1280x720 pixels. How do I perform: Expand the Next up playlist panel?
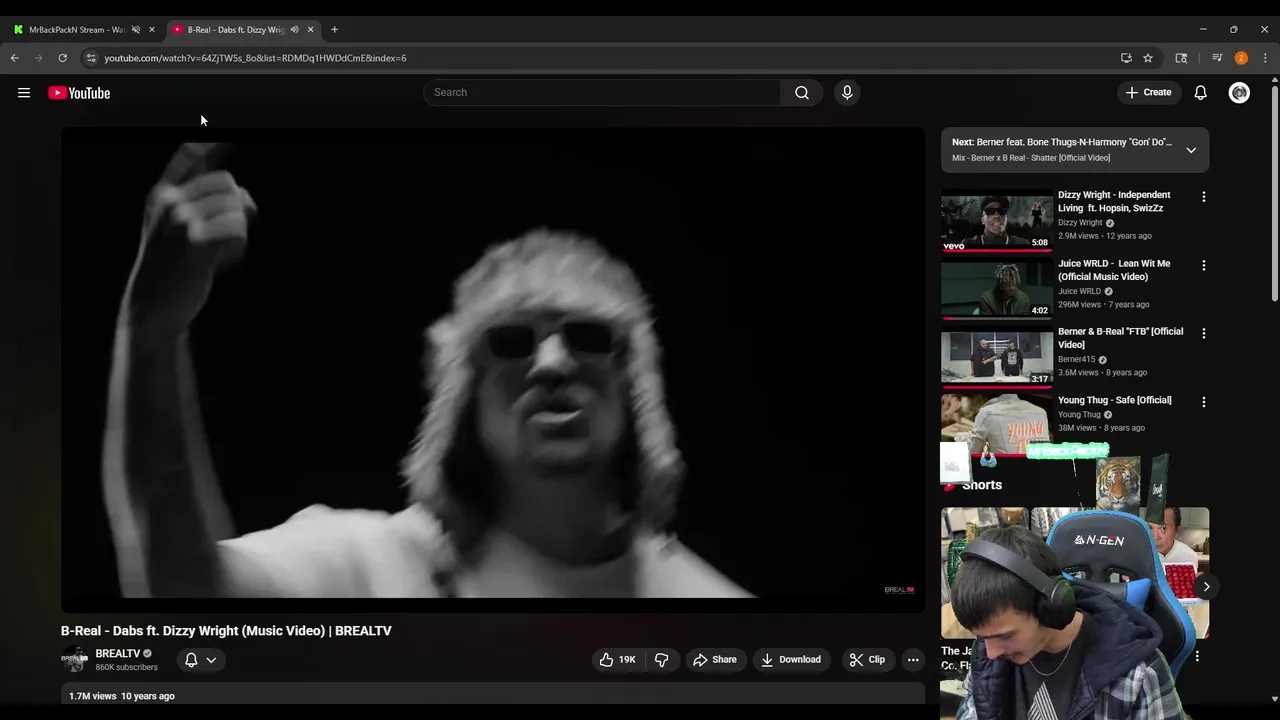1191,150
